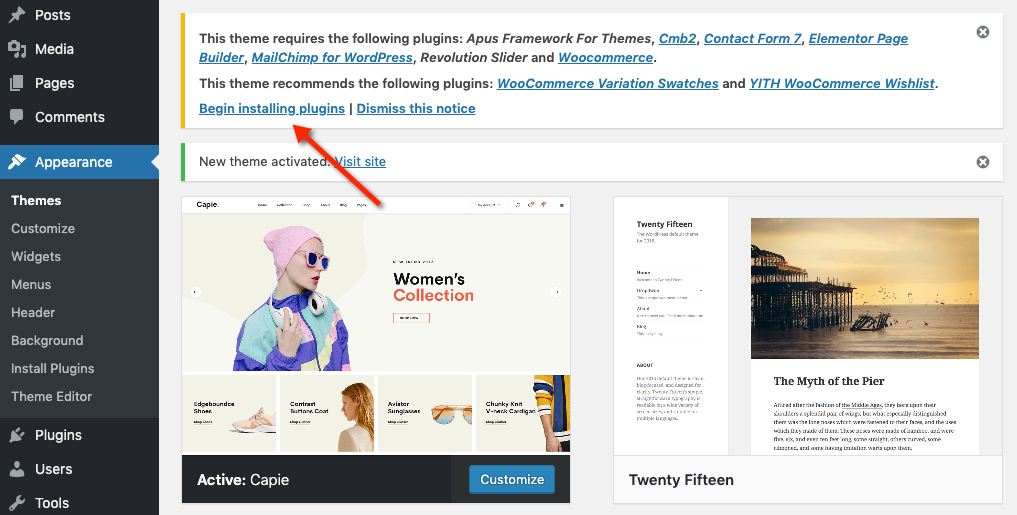
Task: Click the Appearance paintbrush icon
Action: click(17, 162)
